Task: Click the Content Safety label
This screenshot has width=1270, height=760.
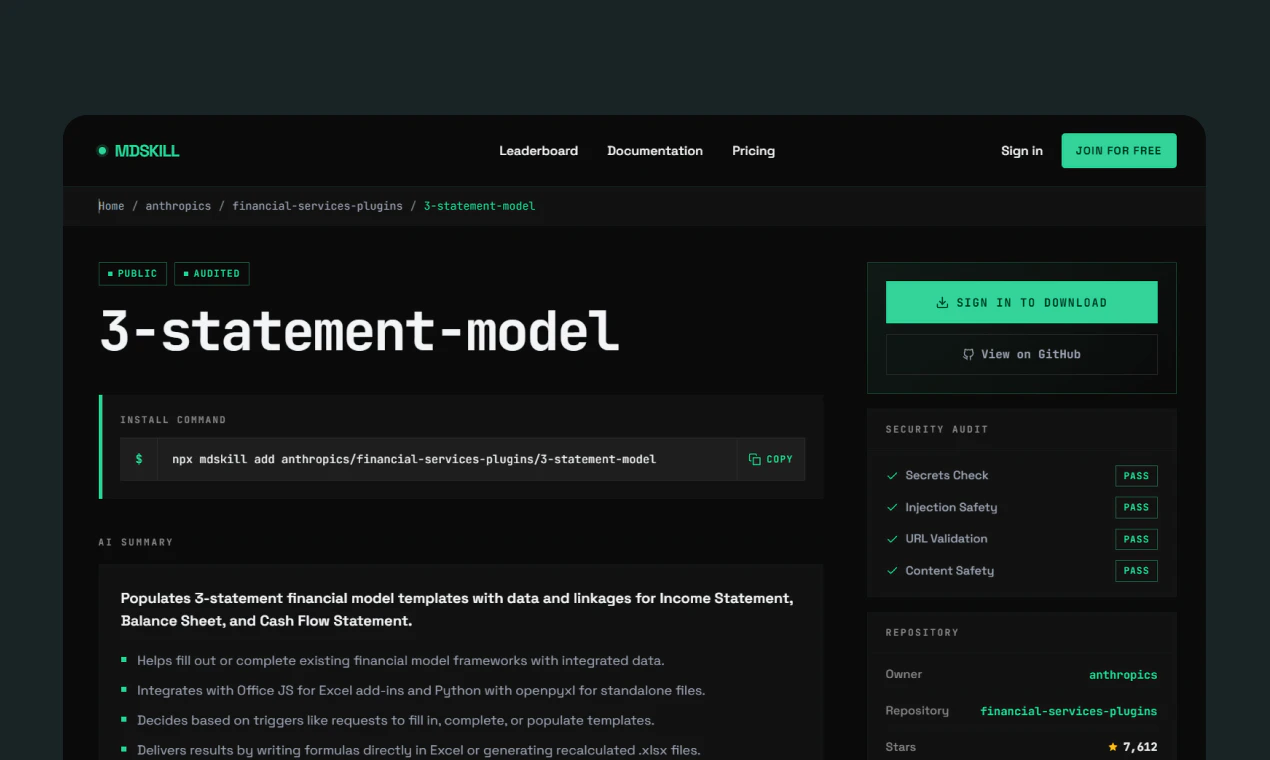Action: click(950, 571)
